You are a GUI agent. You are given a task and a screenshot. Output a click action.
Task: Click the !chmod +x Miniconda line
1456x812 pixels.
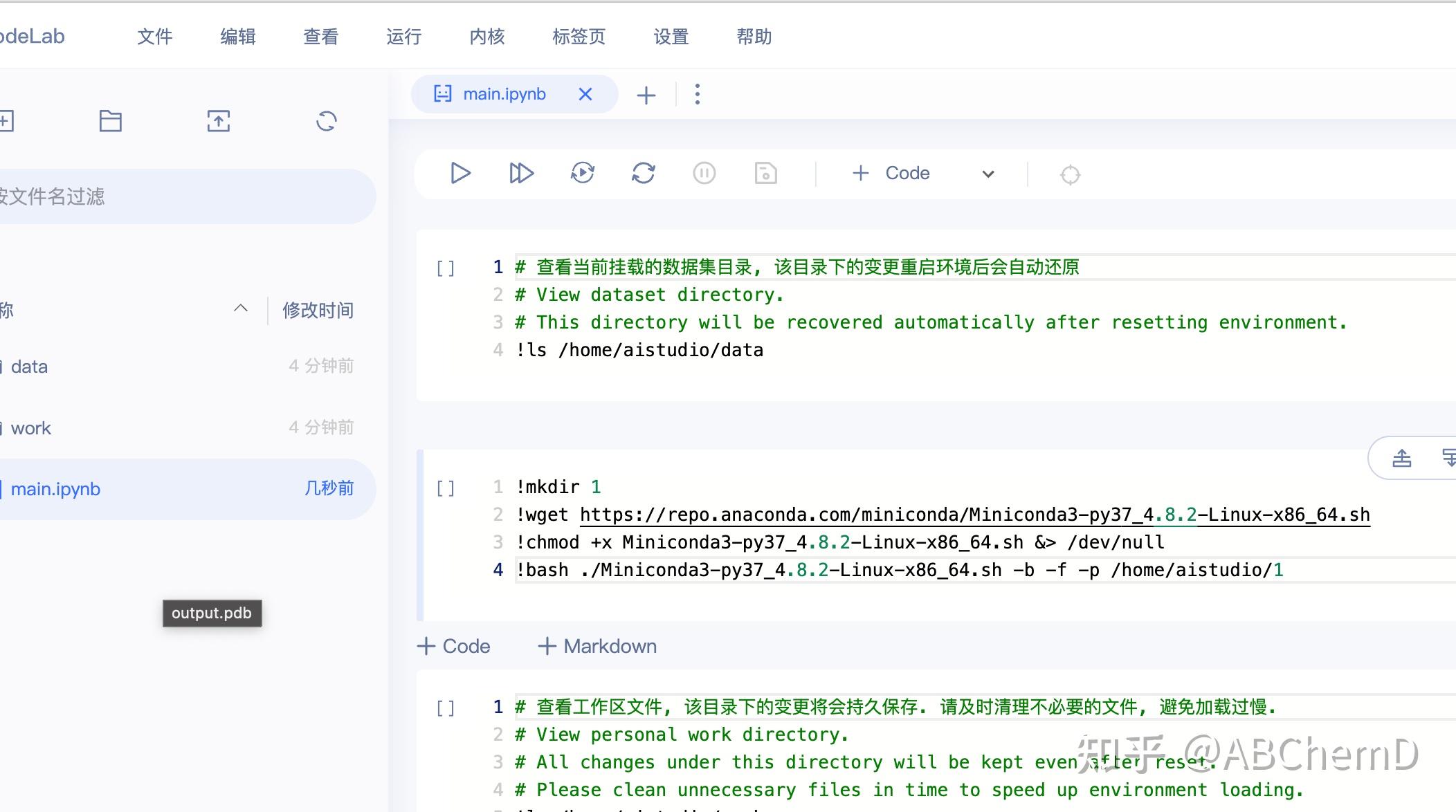840,542
